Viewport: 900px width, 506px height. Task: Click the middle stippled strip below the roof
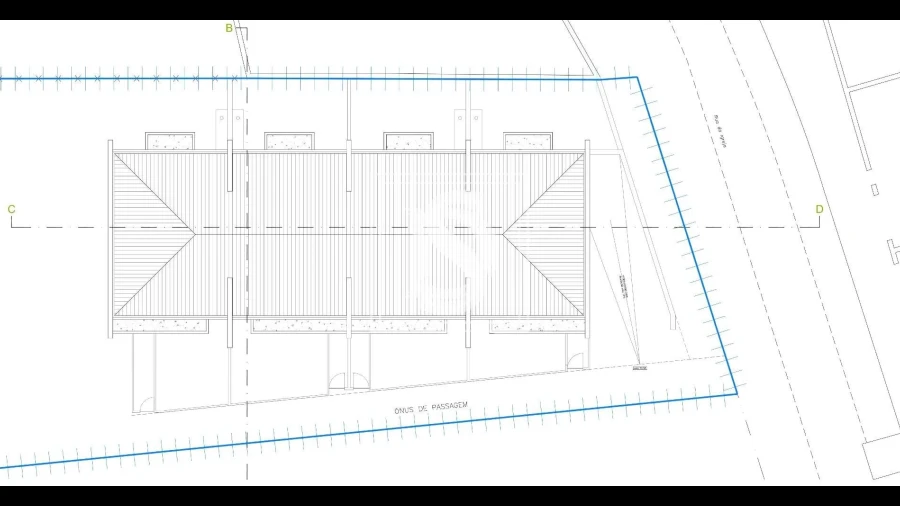click(349, 325)
